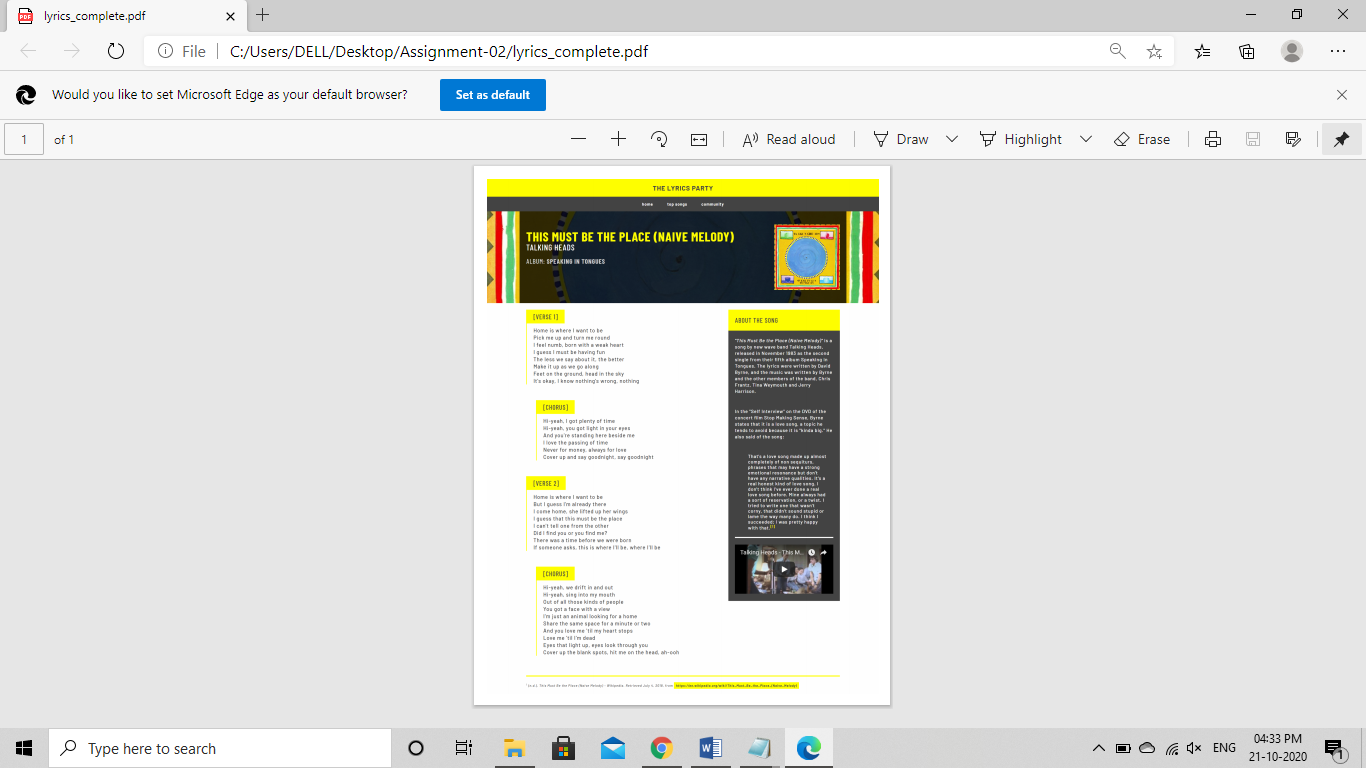Open Edge settings via the ellipsis menu
Image resolution: width=1366 pixels, height=768 pixels.
tap(1337, 49)
